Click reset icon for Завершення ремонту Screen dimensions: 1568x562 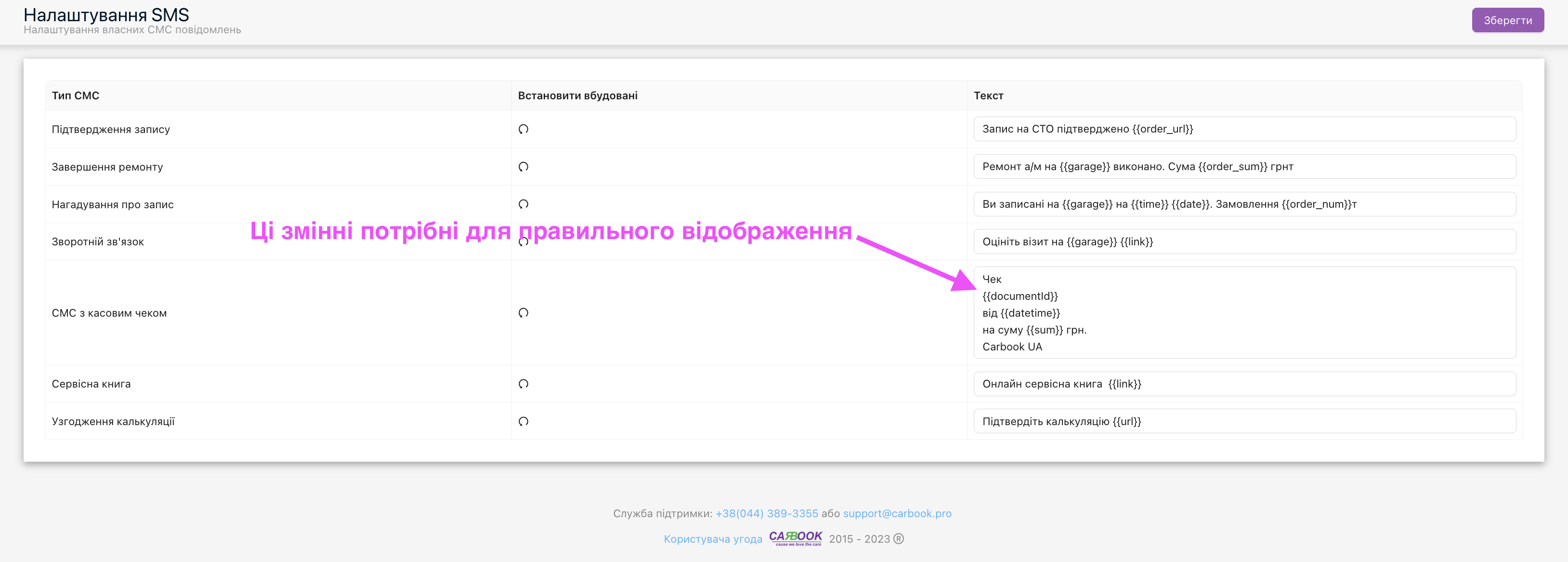pyautogui.click(x=523, y=166)
